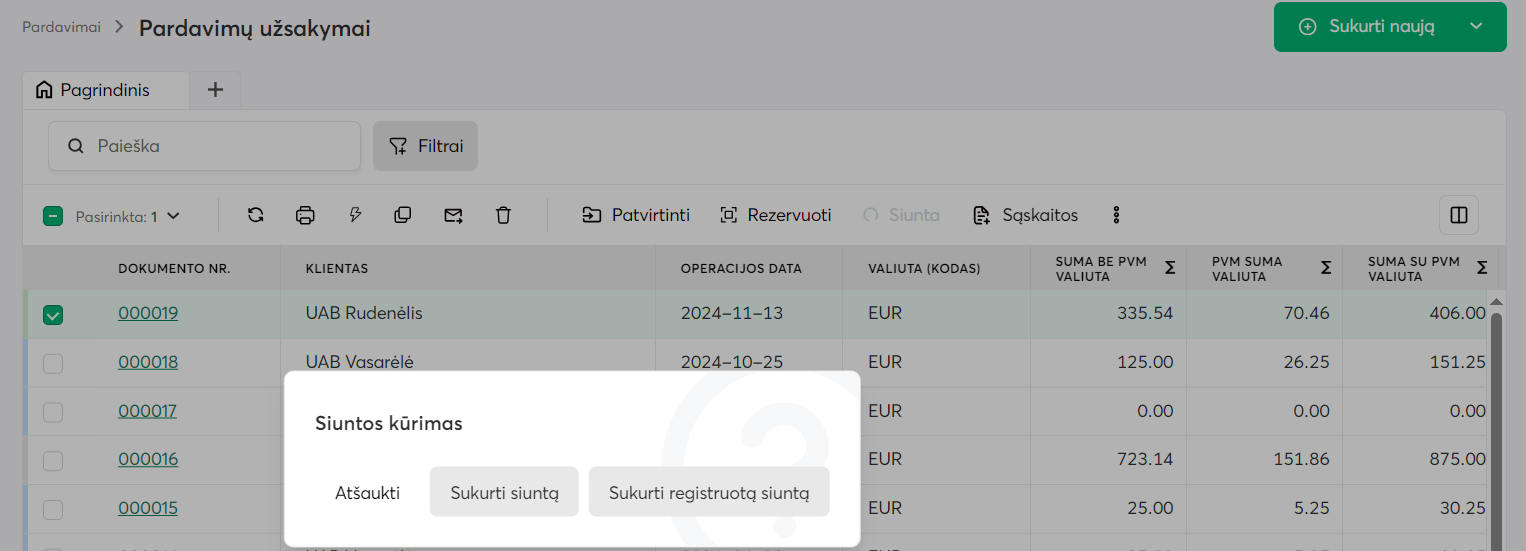1526x551 pixels.
Task: Add a new tab with plus button
Action: pos(215,90)
